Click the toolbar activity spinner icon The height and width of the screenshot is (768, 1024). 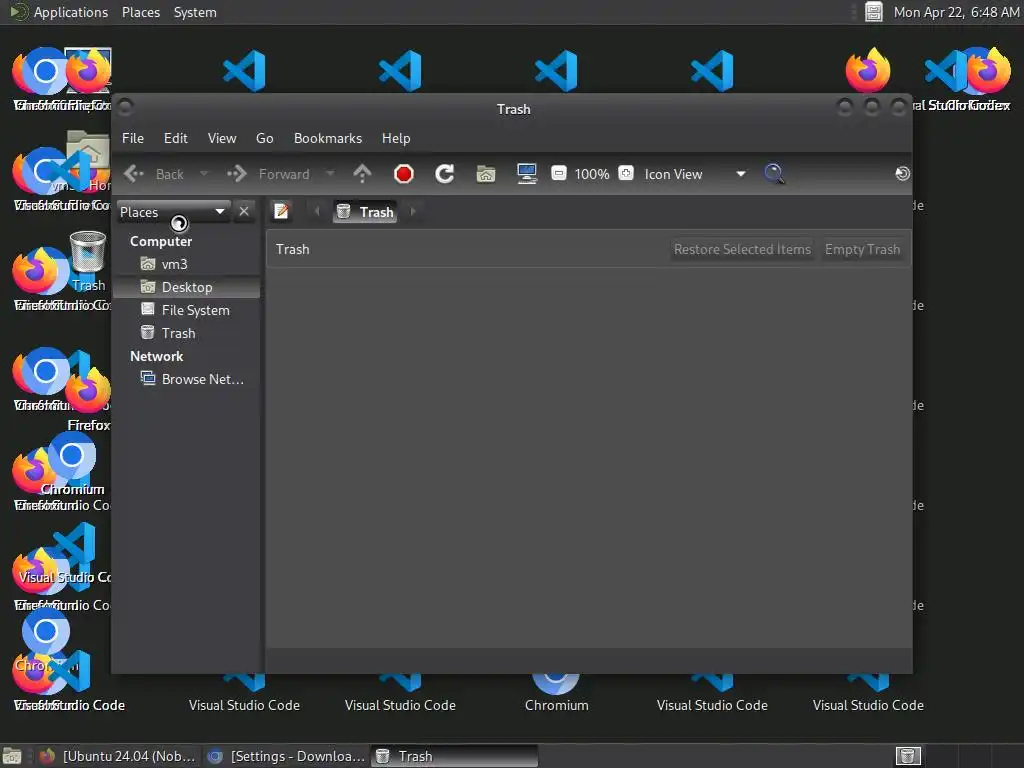(903, 174)
